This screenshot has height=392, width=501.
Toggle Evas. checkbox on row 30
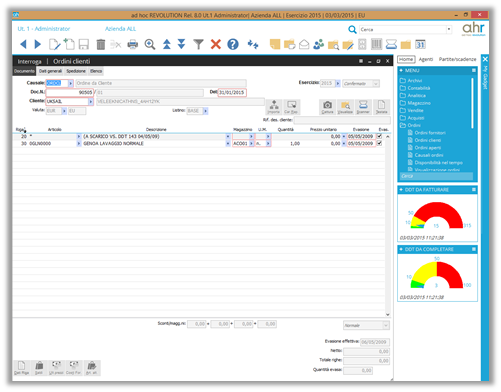(379, 143)
